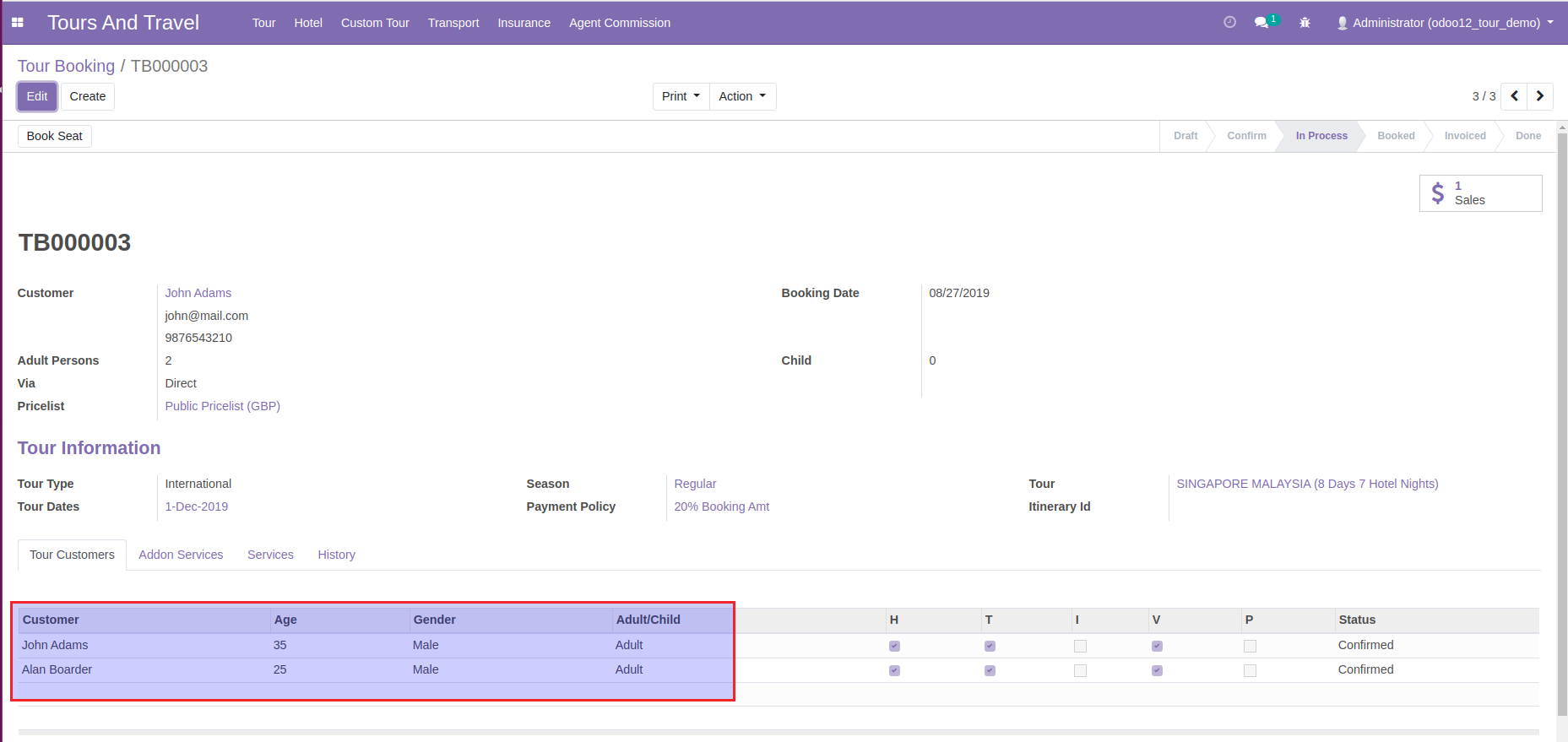Toggle T checkbox for Alan Boarder

tap(990, 670)
